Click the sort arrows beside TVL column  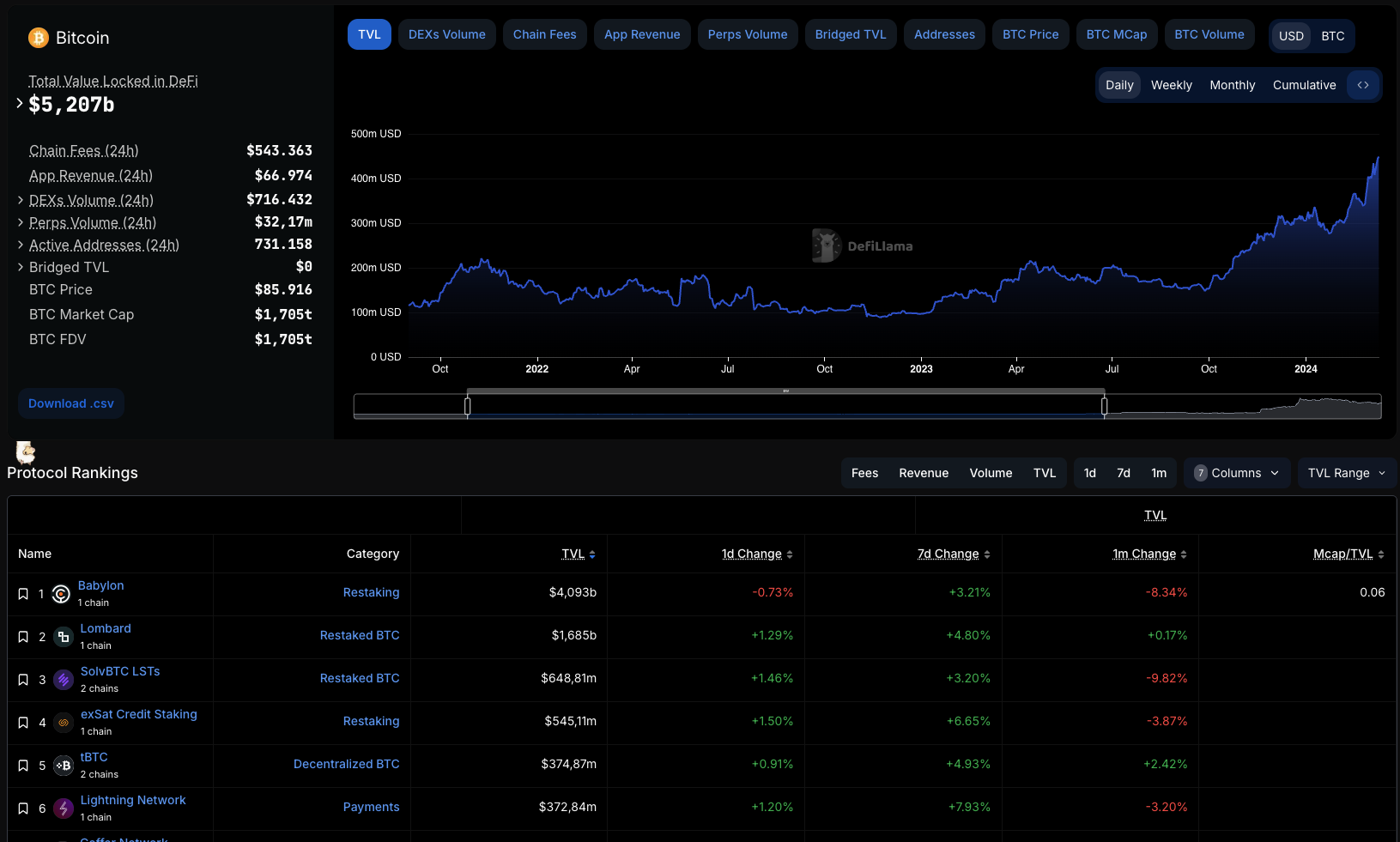(x=592, y=554)
